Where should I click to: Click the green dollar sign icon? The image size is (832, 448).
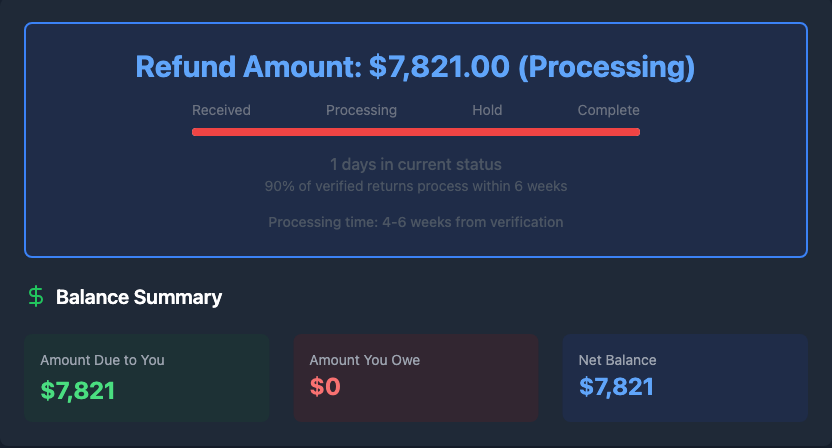36,297
